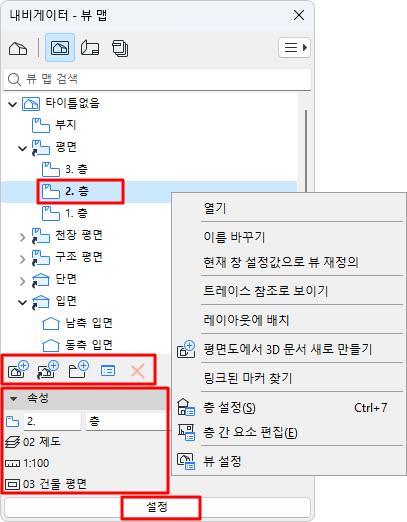The image size is (407, 522).
Task: Click the view ID field showing 2.
Action: coord(52,422)
